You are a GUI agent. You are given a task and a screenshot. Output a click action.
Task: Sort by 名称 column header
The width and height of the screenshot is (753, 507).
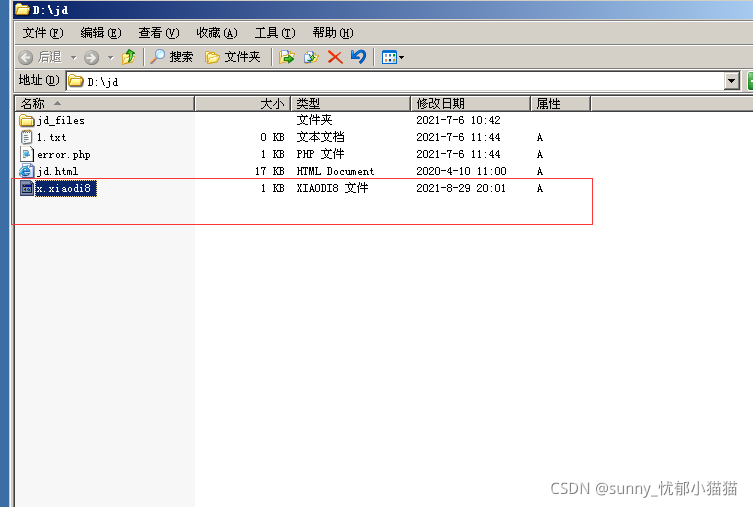[105, 103]
